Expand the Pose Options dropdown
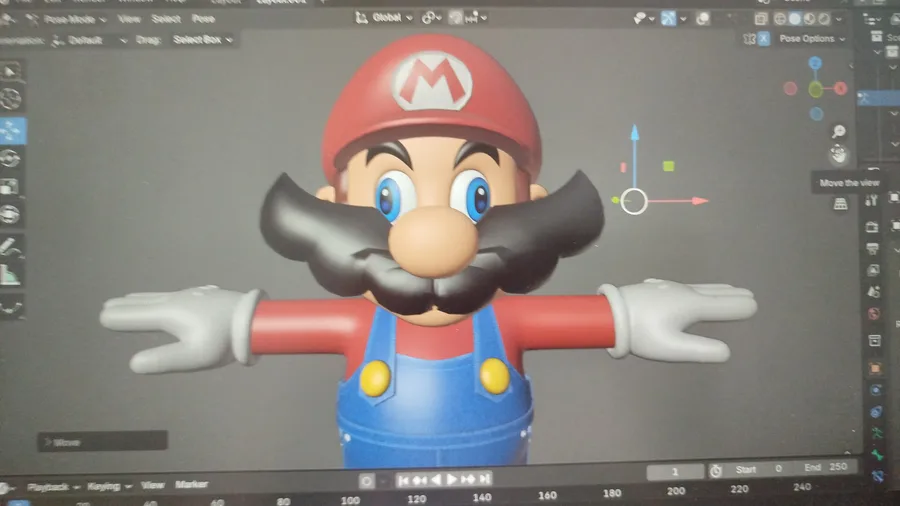This screenshot has height=506, width=900. click(812, 38)
